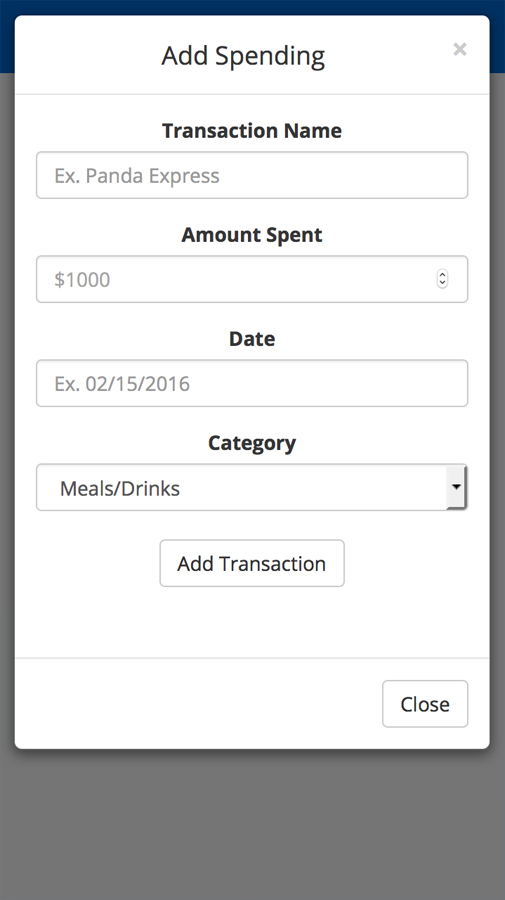Click the $1000 placeholder in Amount Spent

click(x=82, y=280)
